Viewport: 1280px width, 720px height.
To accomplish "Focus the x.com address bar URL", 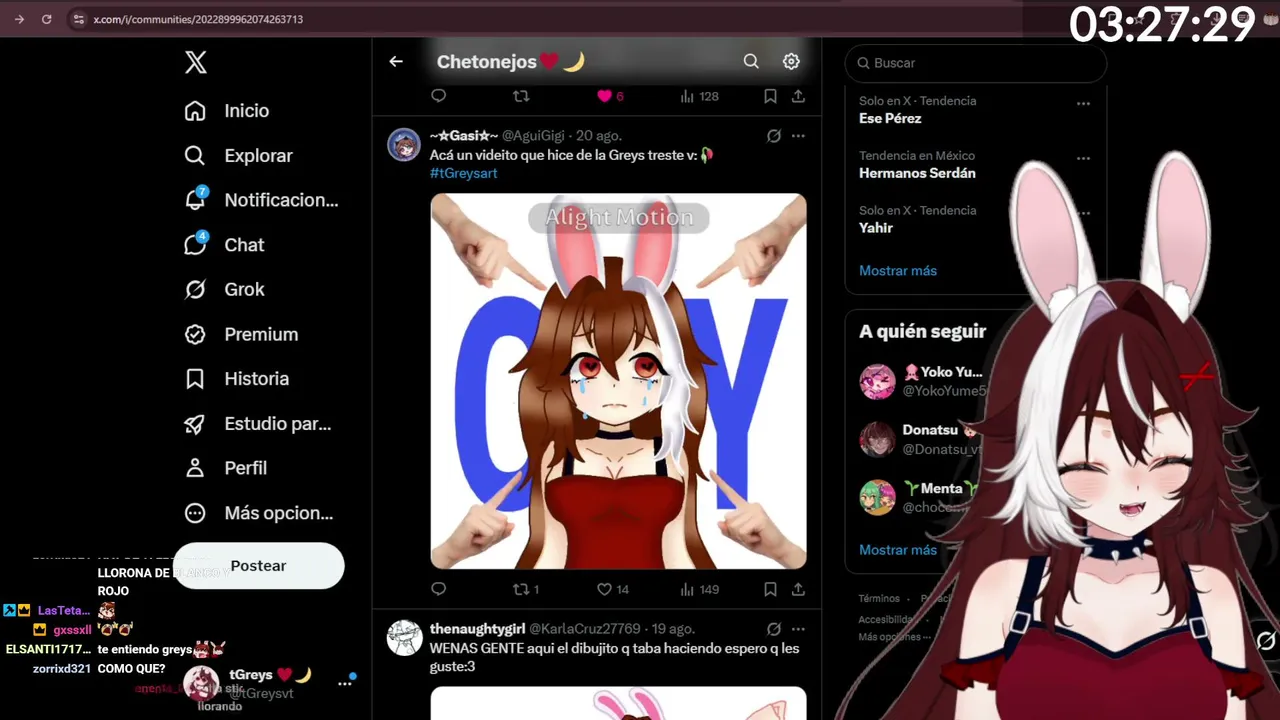I will [198, 19].
